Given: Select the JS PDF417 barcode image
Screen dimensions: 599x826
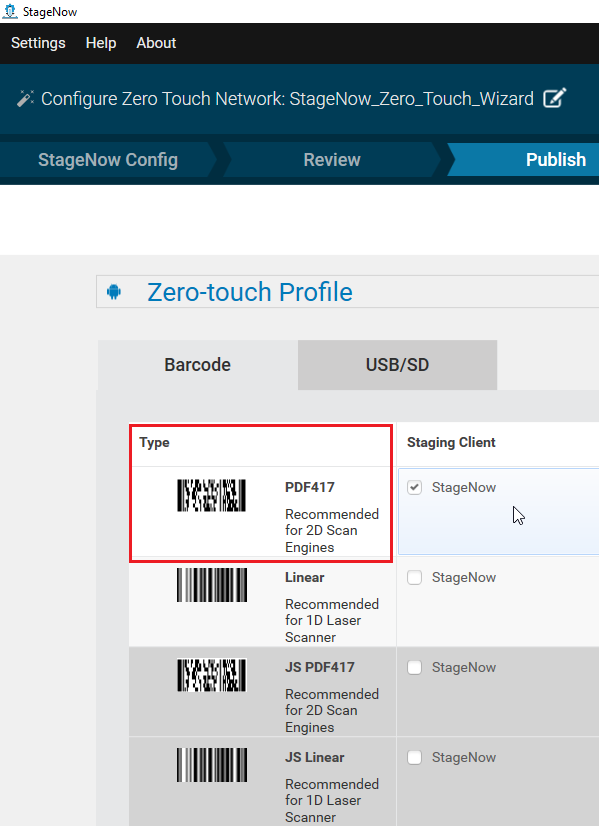Looking at the screenshot, I should coord(211,675).
